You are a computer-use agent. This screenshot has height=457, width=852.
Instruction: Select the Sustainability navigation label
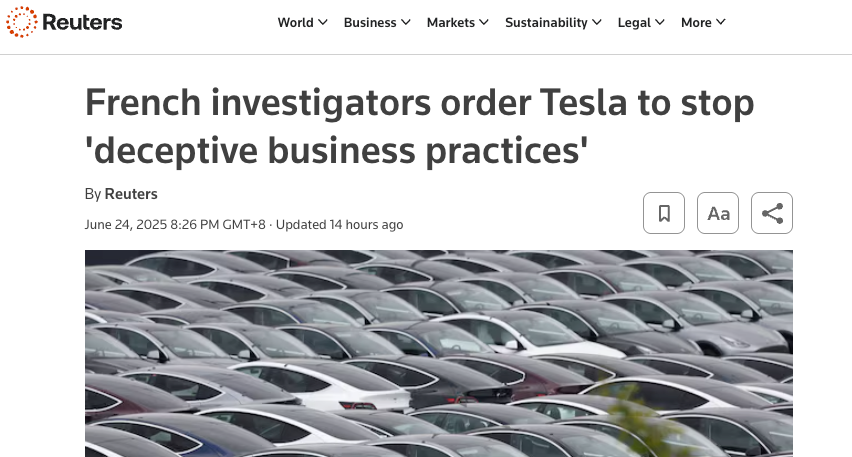click(546, 23)
